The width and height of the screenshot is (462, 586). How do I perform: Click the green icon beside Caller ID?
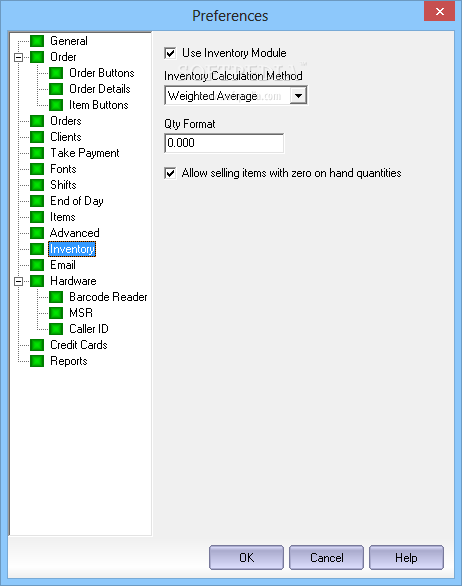tap(56, 329)
